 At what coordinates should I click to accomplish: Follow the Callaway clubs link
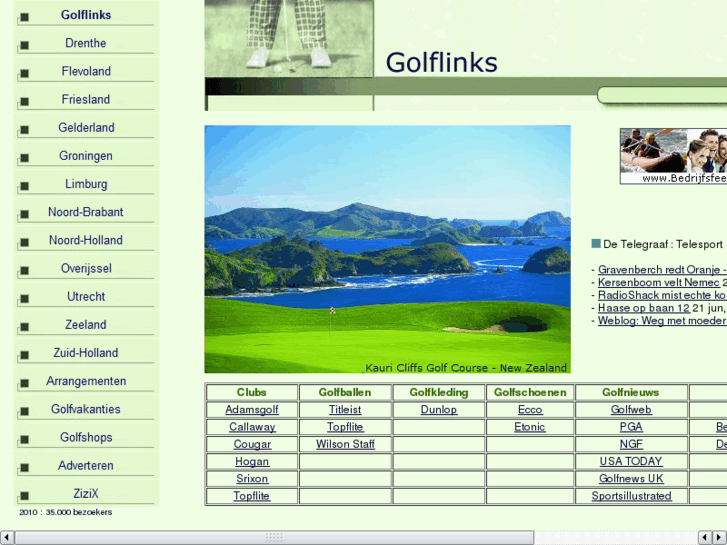click(x=252, y=427)
